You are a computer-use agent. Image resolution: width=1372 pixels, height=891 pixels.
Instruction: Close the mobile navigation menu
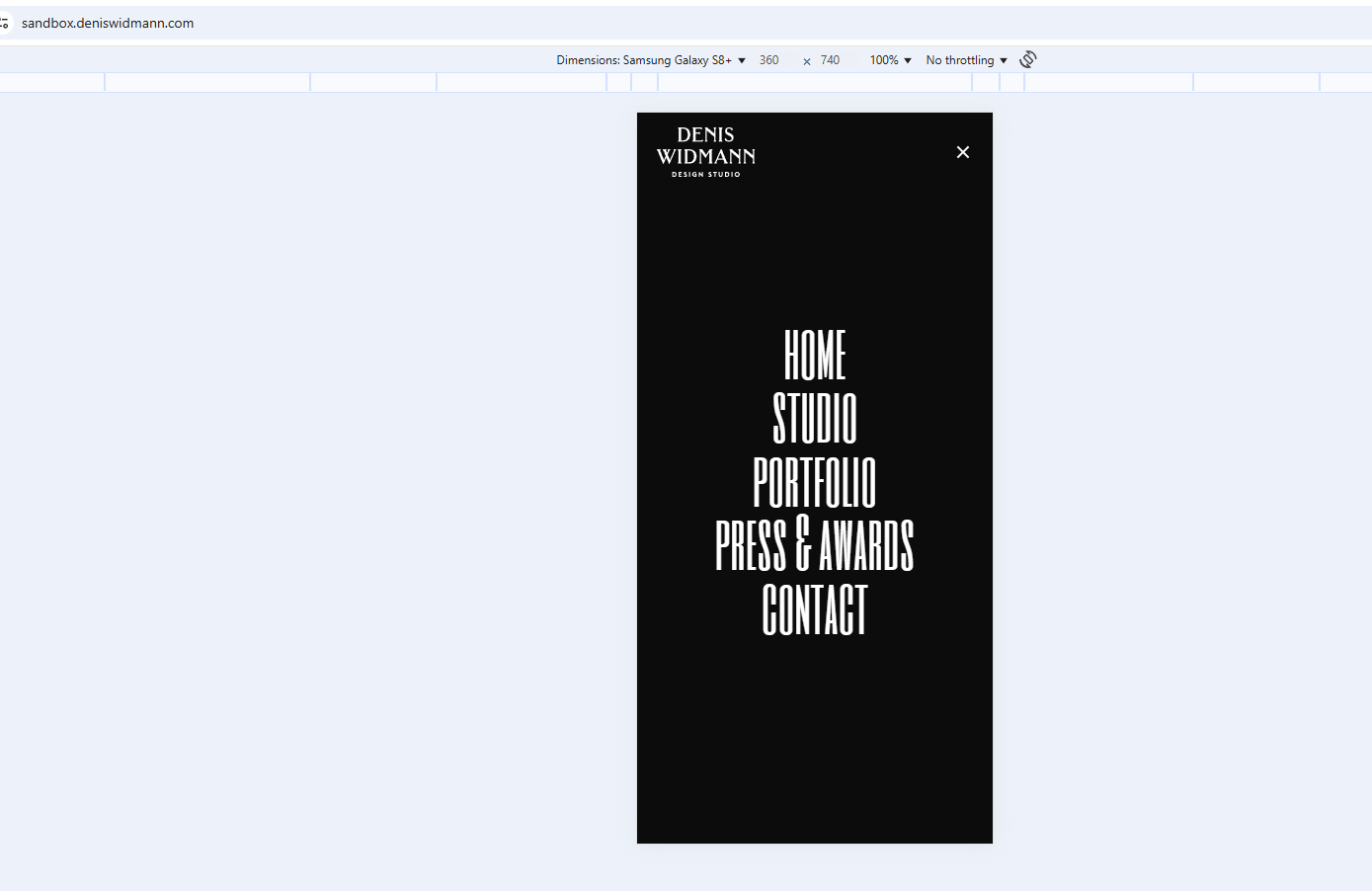point(963,152)
